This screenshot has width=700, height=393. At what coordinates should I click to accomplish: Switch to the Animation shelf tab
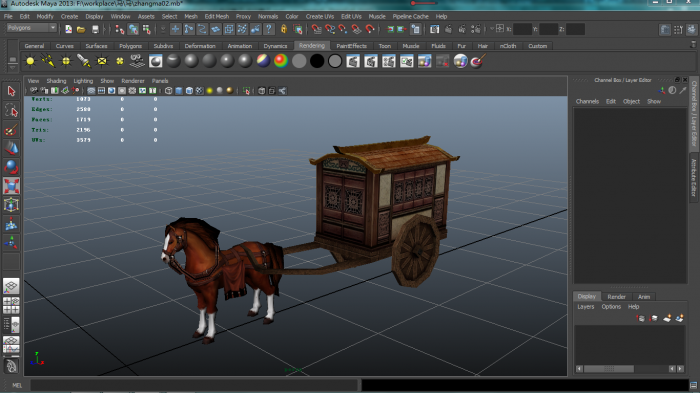[240, 46]
